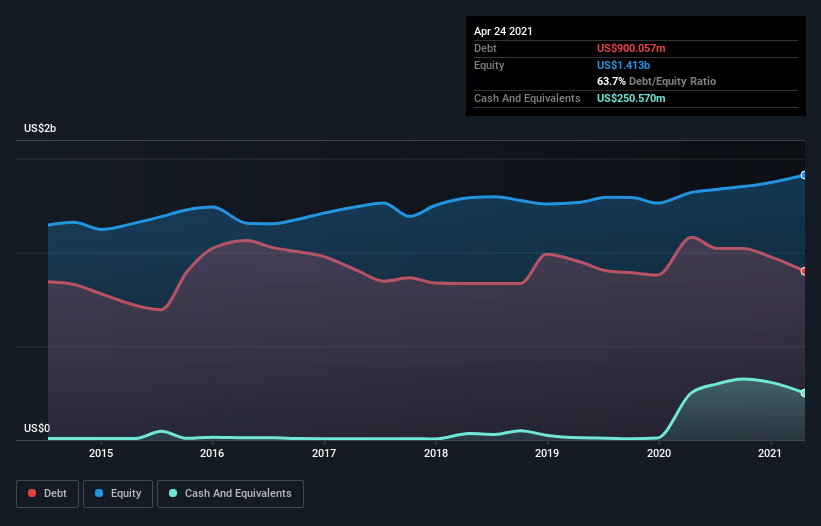This screenshot has height=526, width=821.
Task: Select the blue Equity endpoint marker
Action: [804, 175]
